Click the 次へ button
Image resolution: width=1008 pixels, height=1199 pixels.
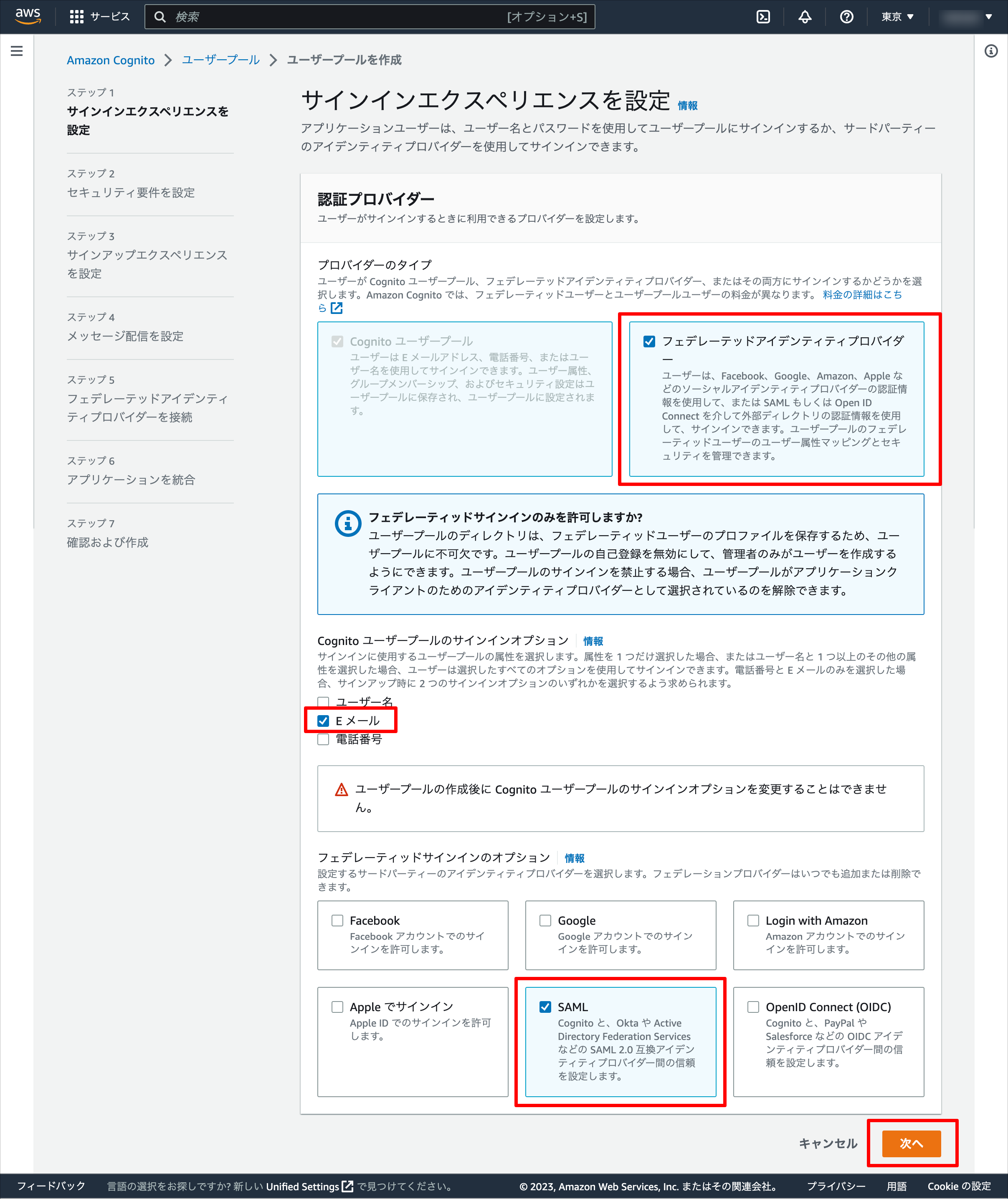click(x=912, y=1143)
